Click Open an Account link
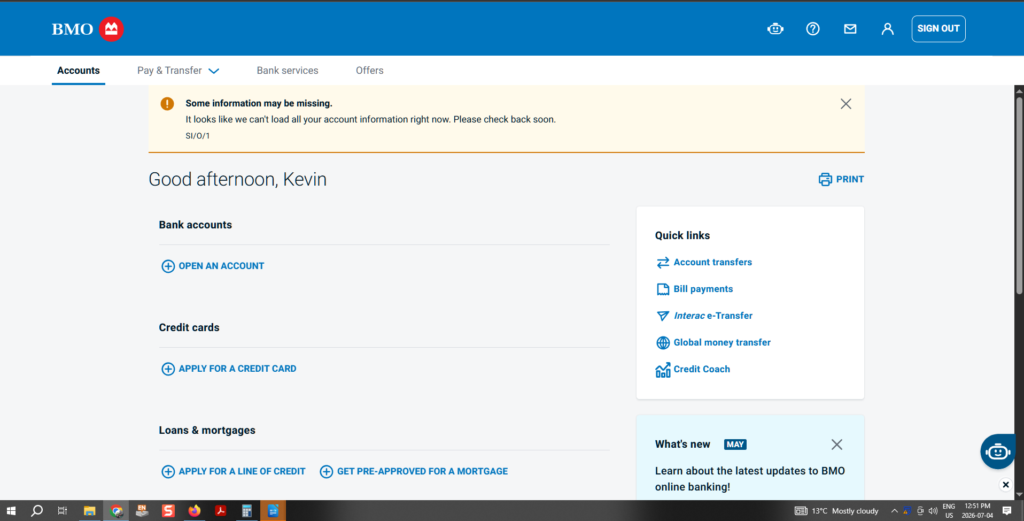1024x521 pixels. click(213, 266)
